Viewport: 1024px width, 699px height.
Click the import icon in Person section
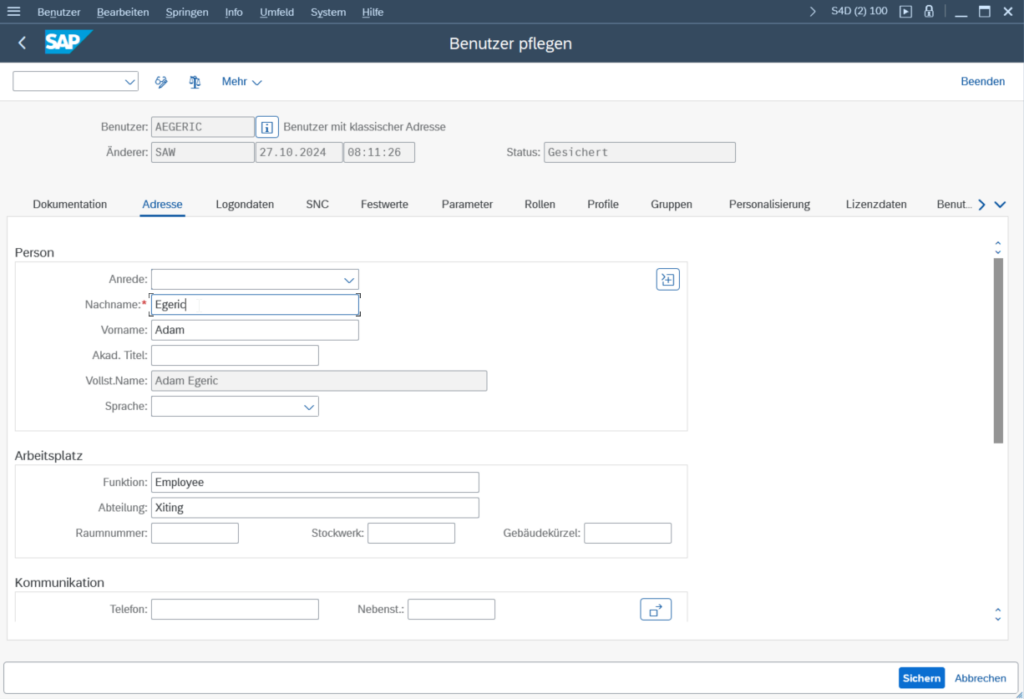667,280
